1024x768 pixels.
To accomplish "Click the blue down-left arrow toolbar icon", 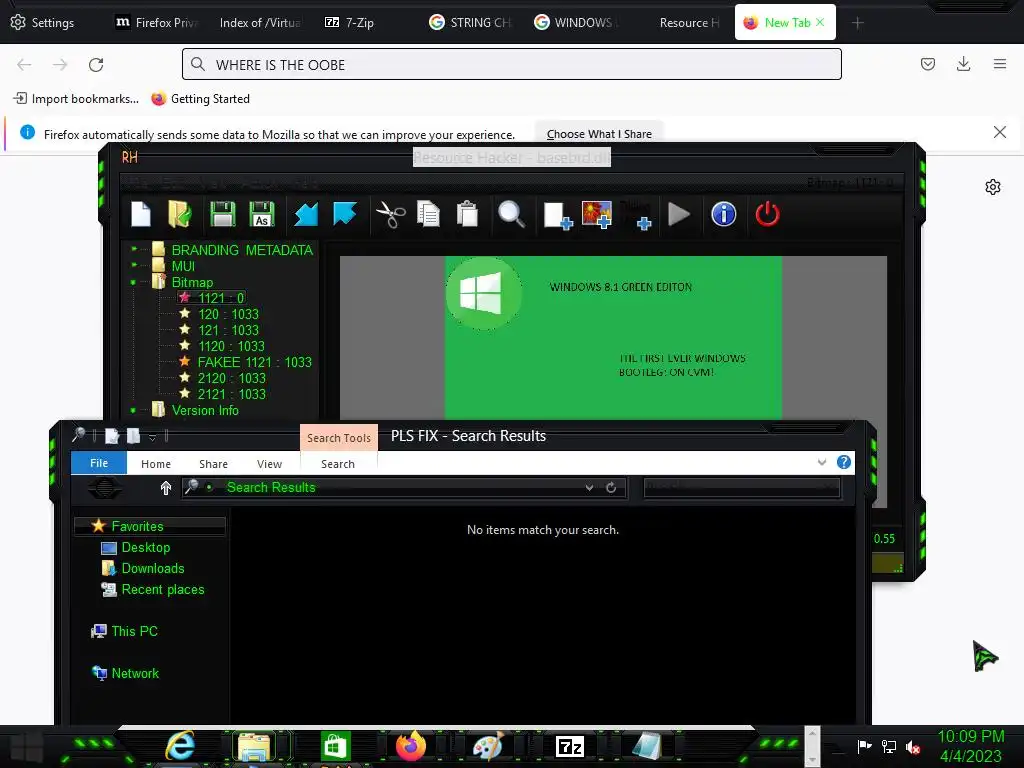I will click(306, 214).
